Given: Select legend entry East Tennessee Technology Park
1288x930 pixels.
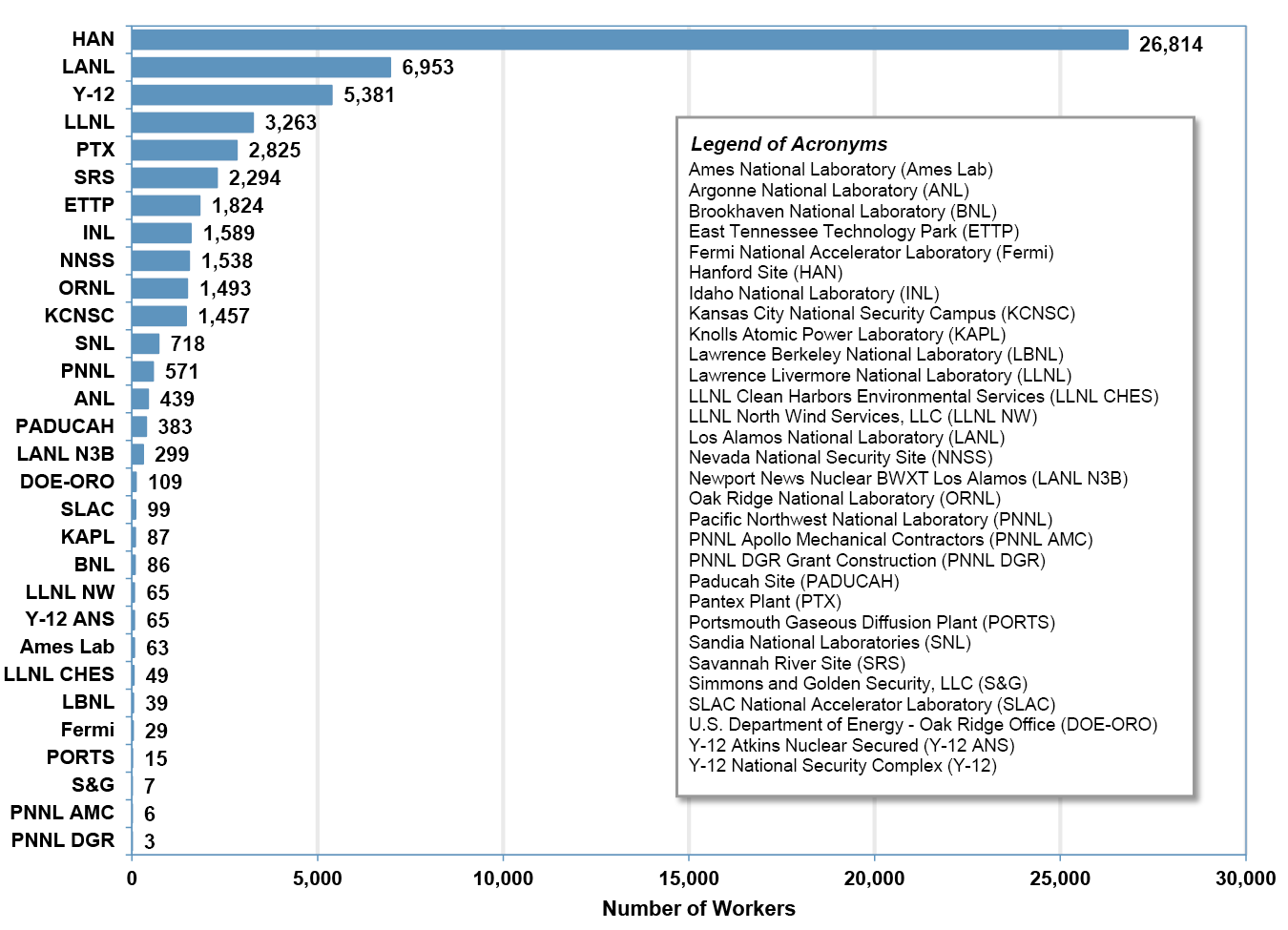Looking at the screenshot, I should point(854,232).
